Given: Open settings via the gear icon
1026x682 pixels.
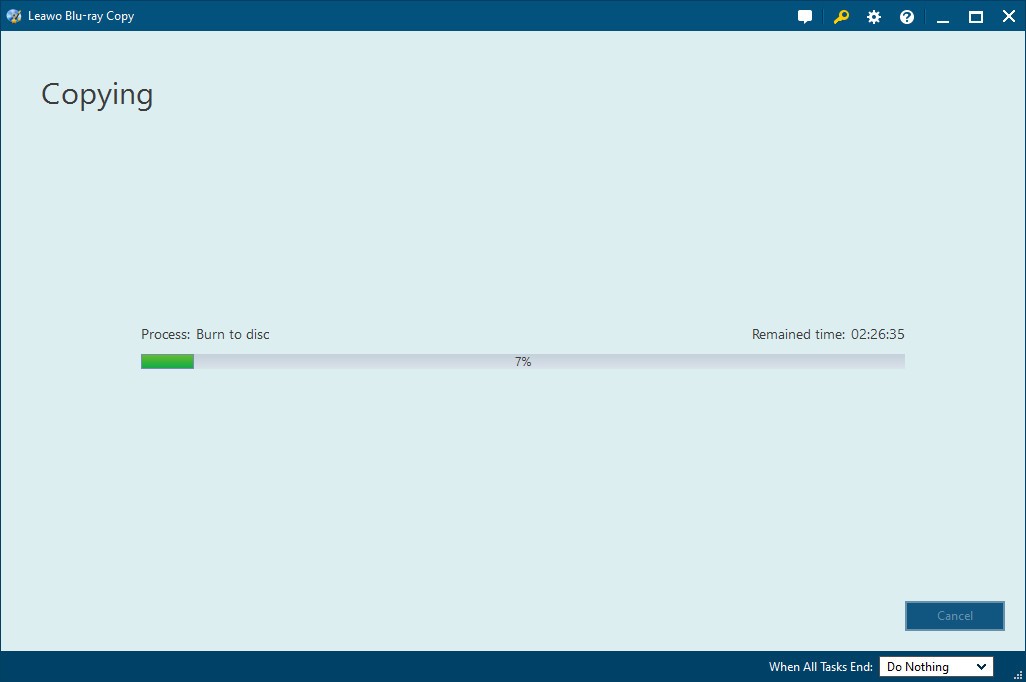Looking at the screenshot, I should [x=874, y=17].
